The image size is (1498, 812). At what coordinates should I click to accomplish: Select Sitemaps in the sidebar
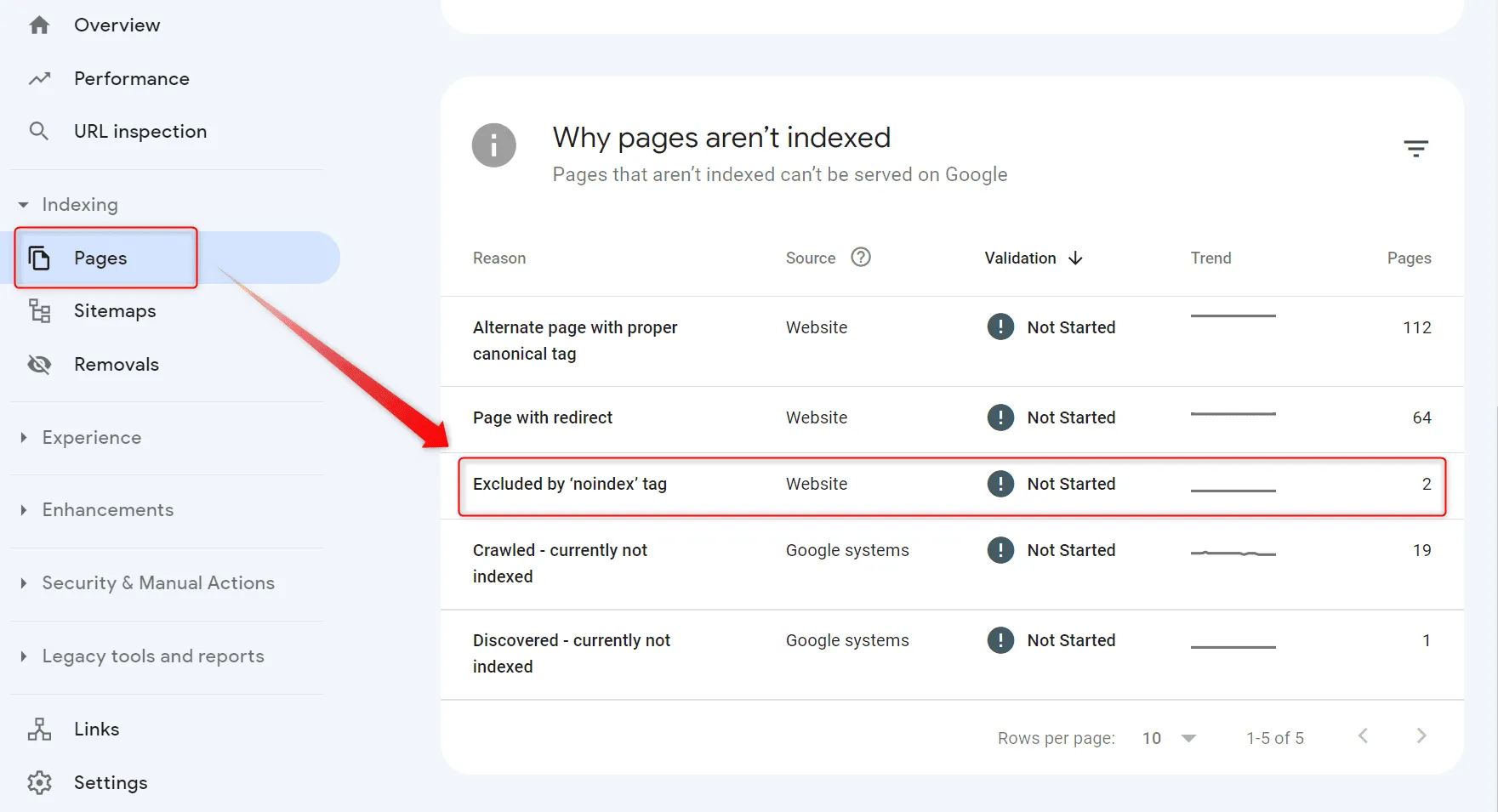point(115,311)
